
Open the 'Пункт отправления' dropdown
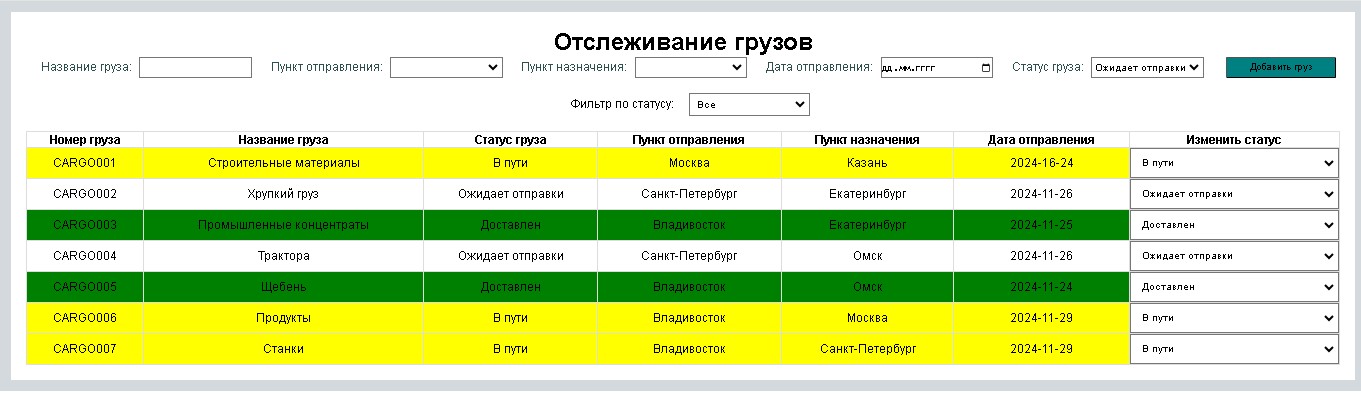pyautogui.click(x=446, y=67)
